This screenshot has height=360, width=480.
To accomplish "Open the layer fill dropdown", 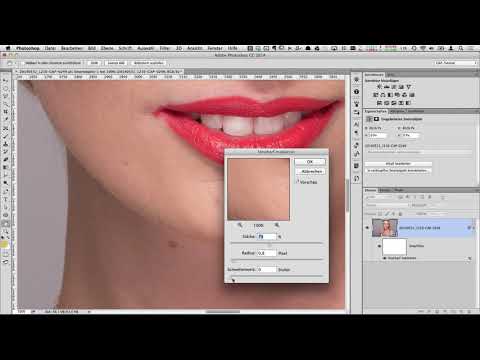I will (x=439, y=214).
